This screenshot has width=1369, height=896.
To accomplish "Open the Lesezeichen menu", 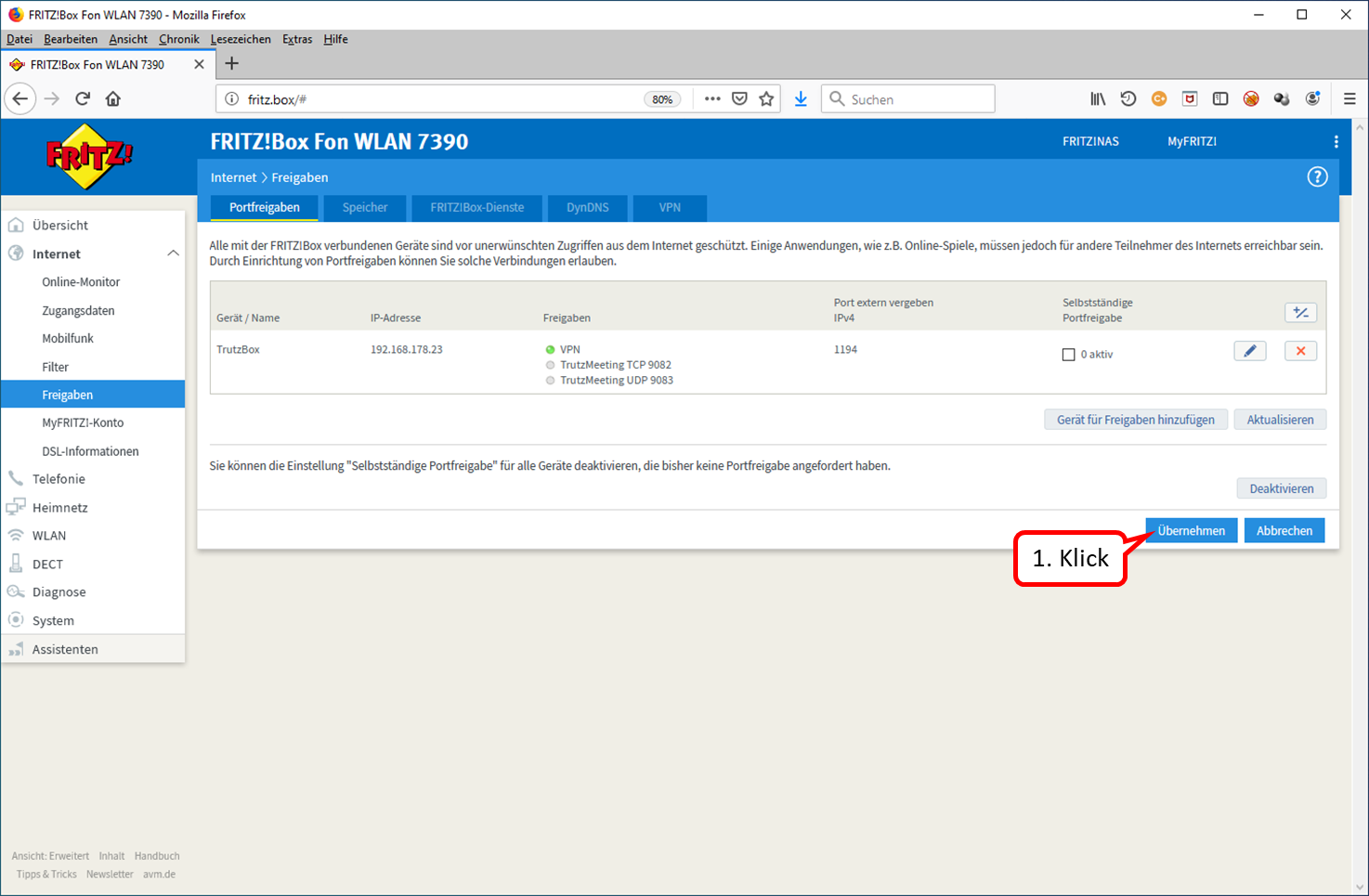I will tap(241, 39).
